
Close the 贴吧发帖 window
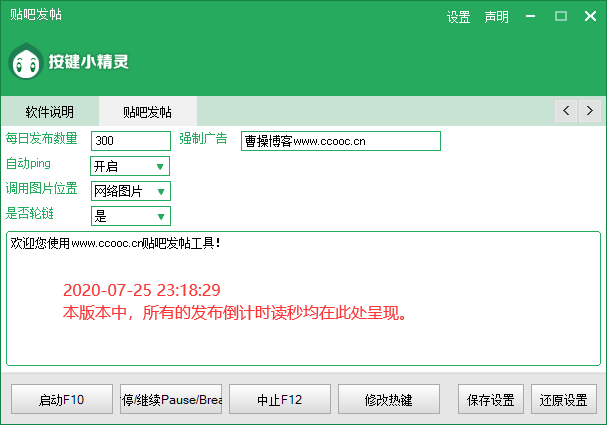click(x=590, y=16)
